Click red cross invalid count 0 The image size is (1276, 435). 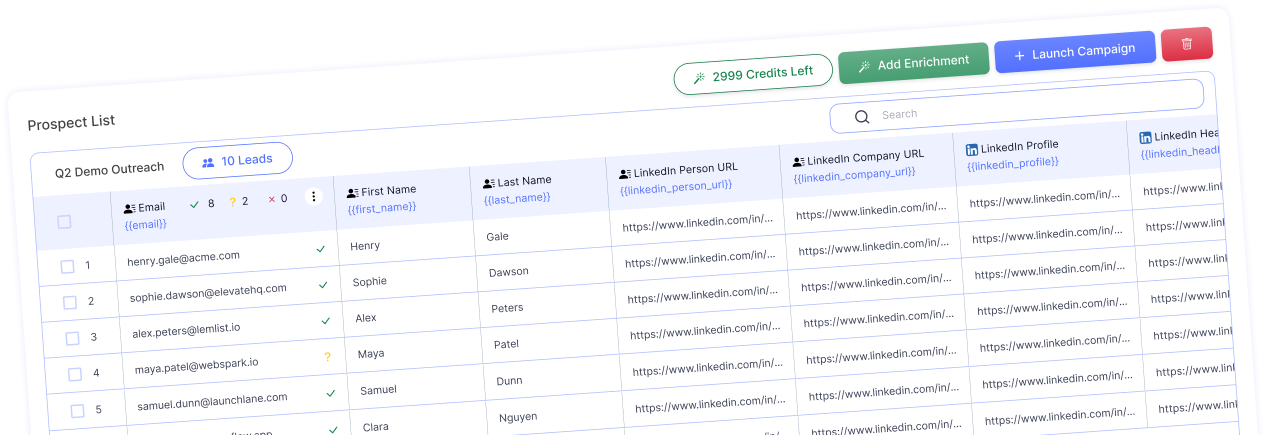(277, 199)
